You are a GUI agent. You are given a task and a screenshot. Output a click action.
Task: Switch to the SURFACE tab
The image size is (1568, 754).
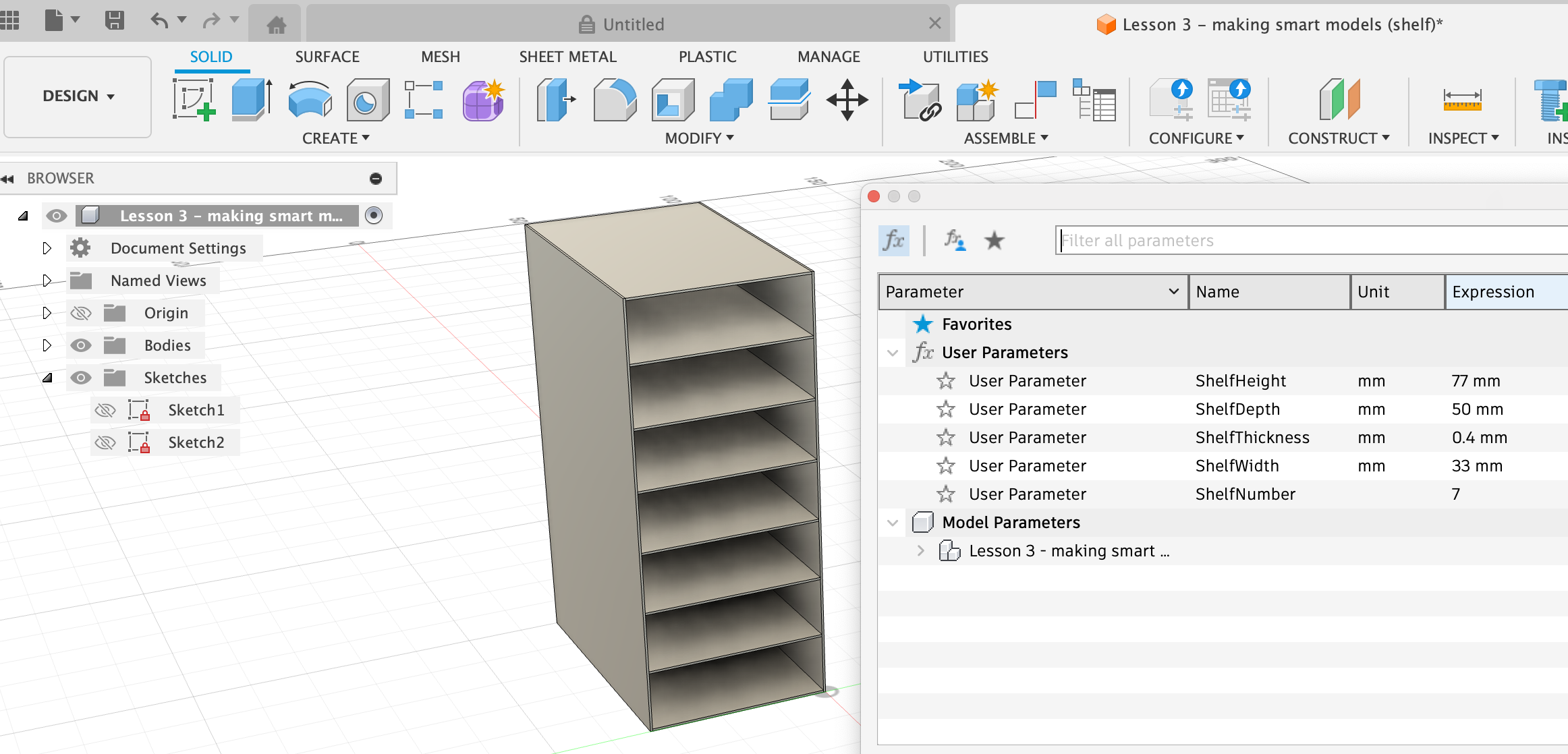(x=327, y=57)
